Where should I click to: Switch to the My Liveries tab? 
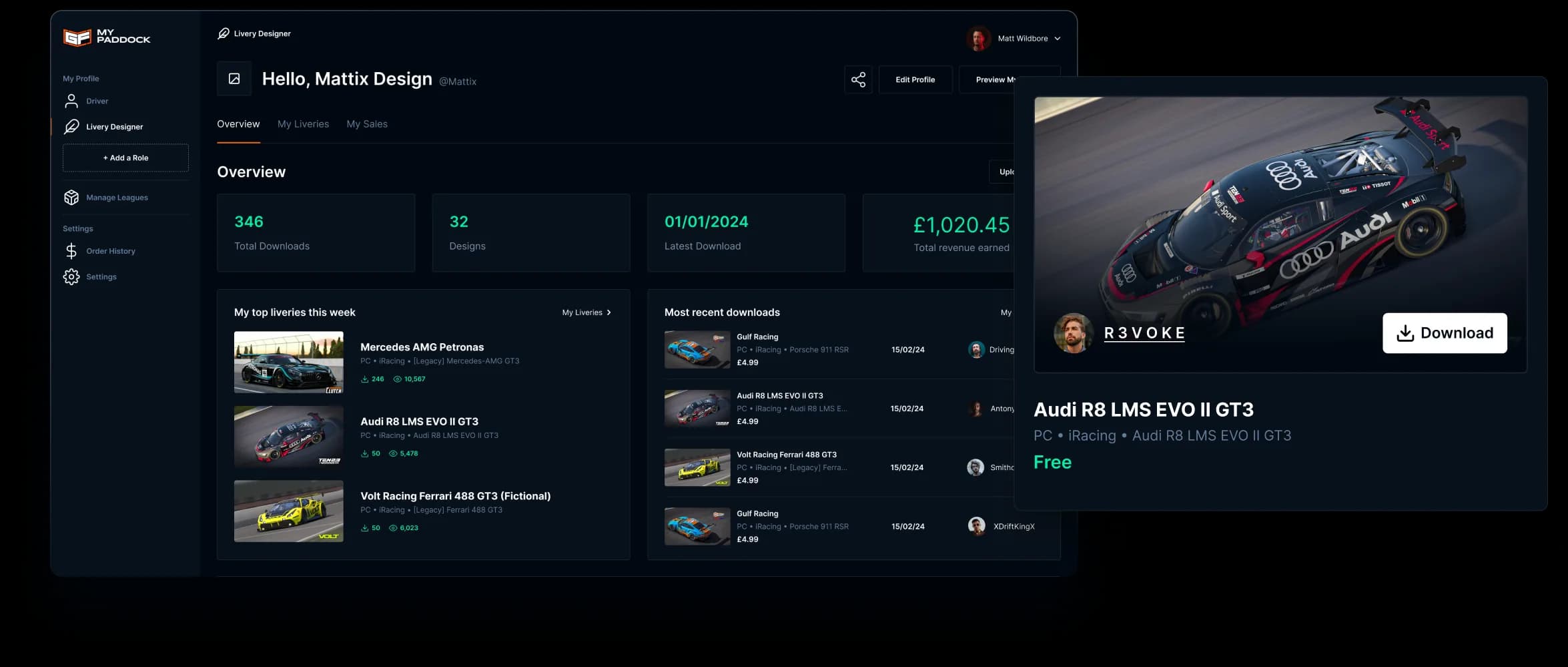304,124
